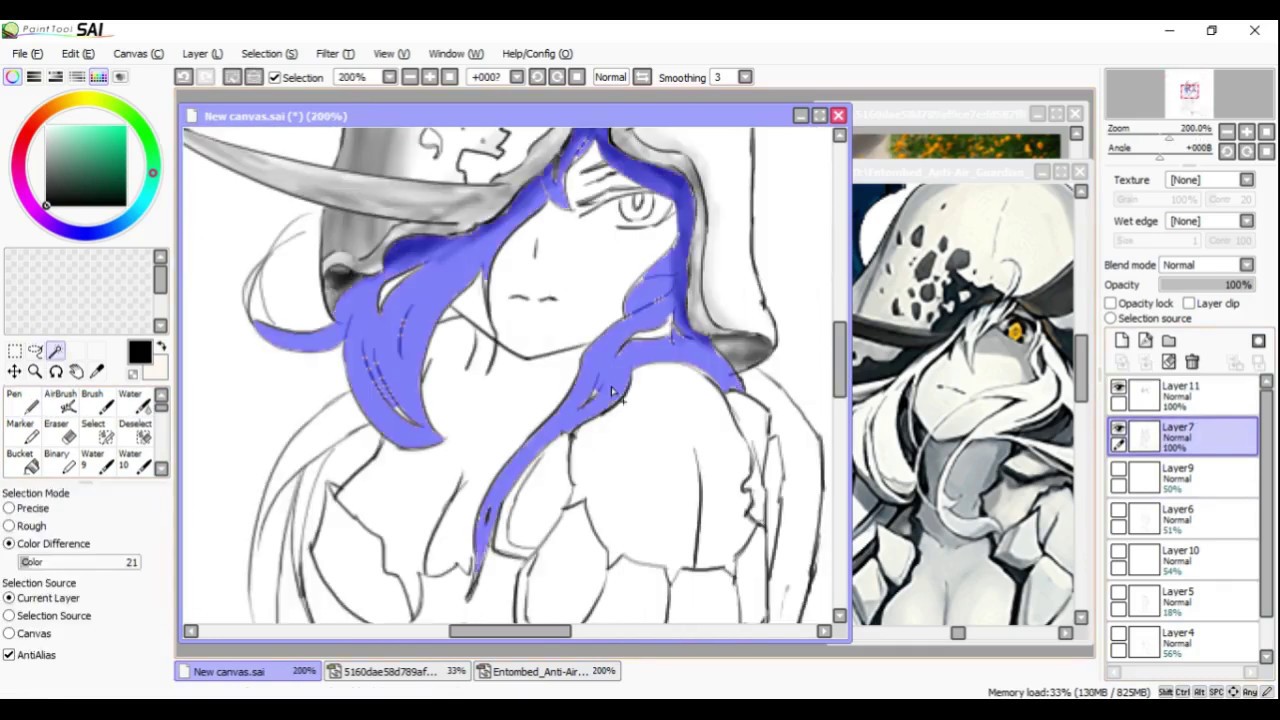The image size is (1280, 720).
Task: Enable the Opacity lock checkbox
Action: (x=1111, y=303)
